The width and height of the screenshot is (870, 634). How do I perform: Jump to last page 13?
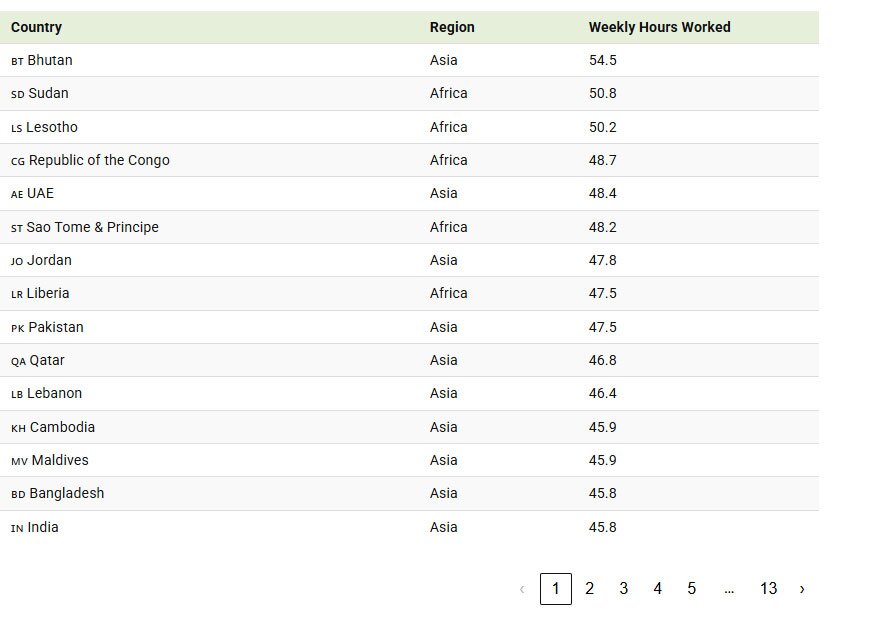tap(767, 589)
